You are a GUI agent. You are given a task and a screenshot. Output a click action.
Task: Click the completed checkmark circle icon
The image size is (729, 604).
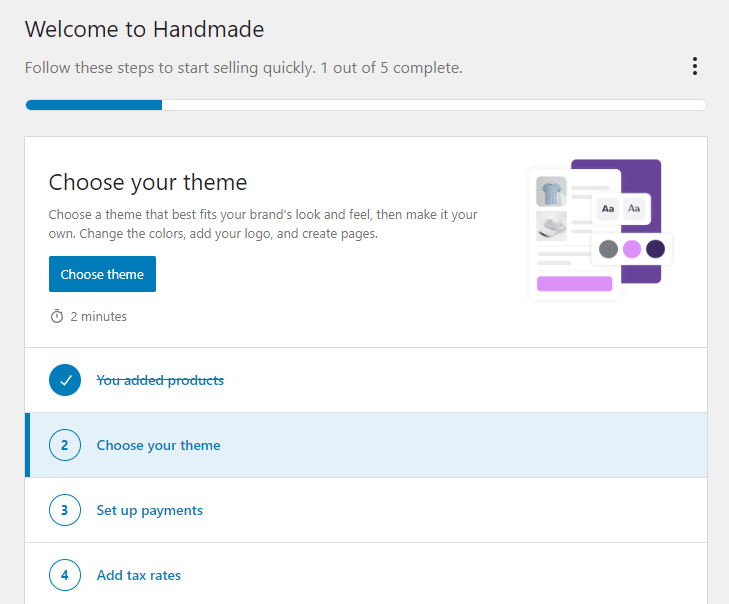[65, 380]
